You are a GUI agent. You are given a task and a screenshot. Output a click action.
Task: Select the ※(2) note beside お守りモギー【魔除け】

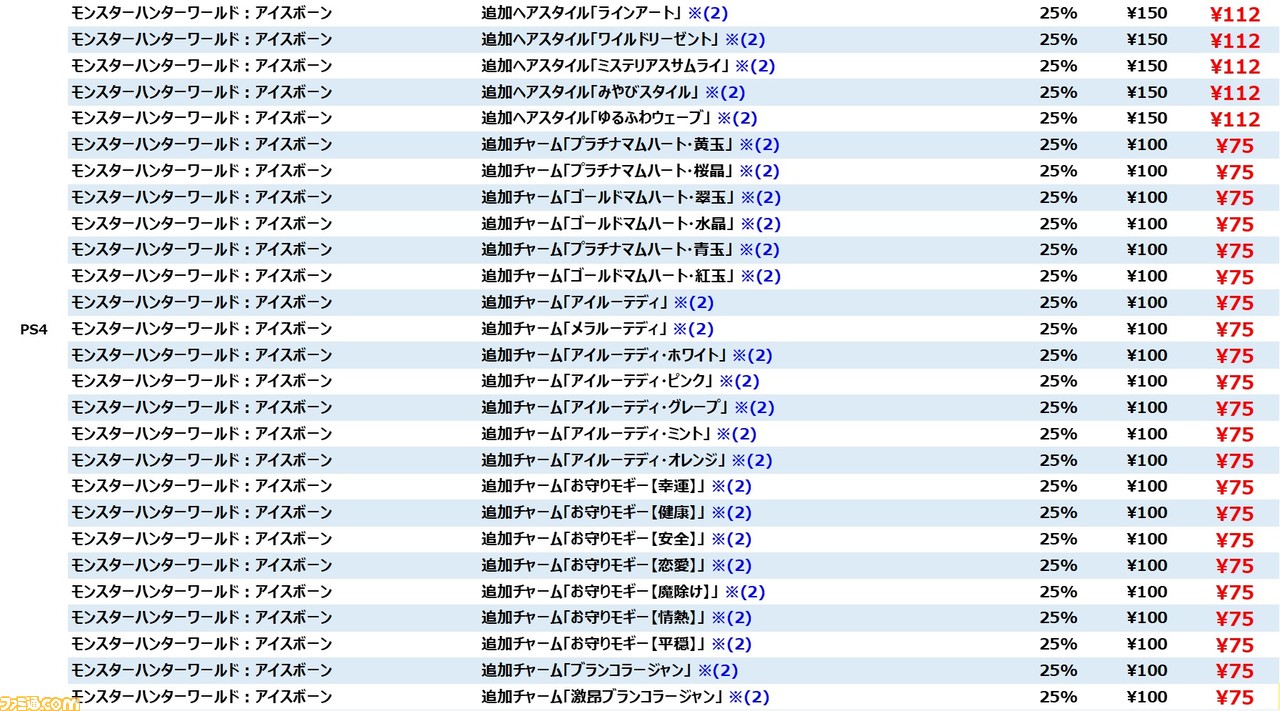tap(745, 591)
